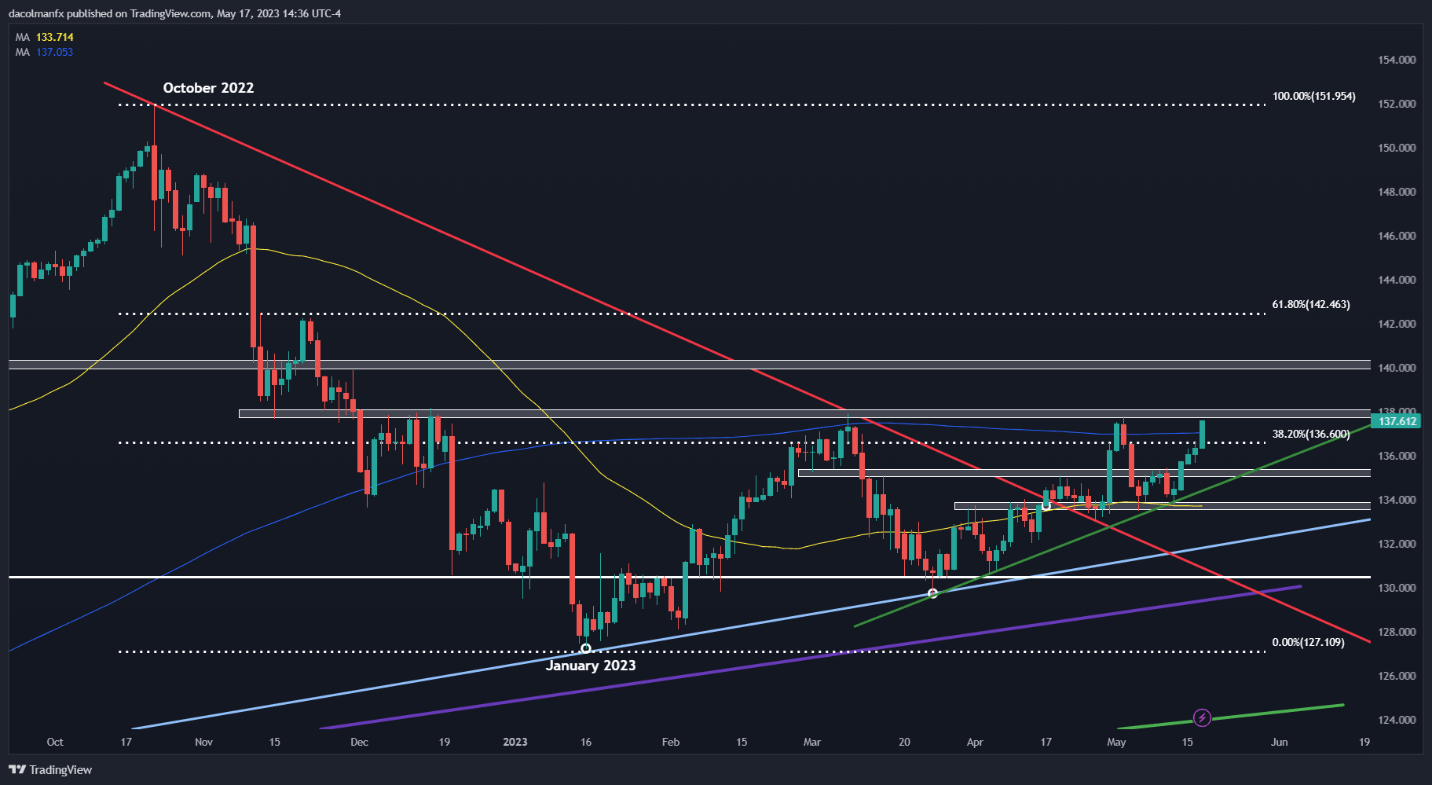Click the 0.00%(127.109) Fibonacci label
1432x785 pixels.
1309,643
